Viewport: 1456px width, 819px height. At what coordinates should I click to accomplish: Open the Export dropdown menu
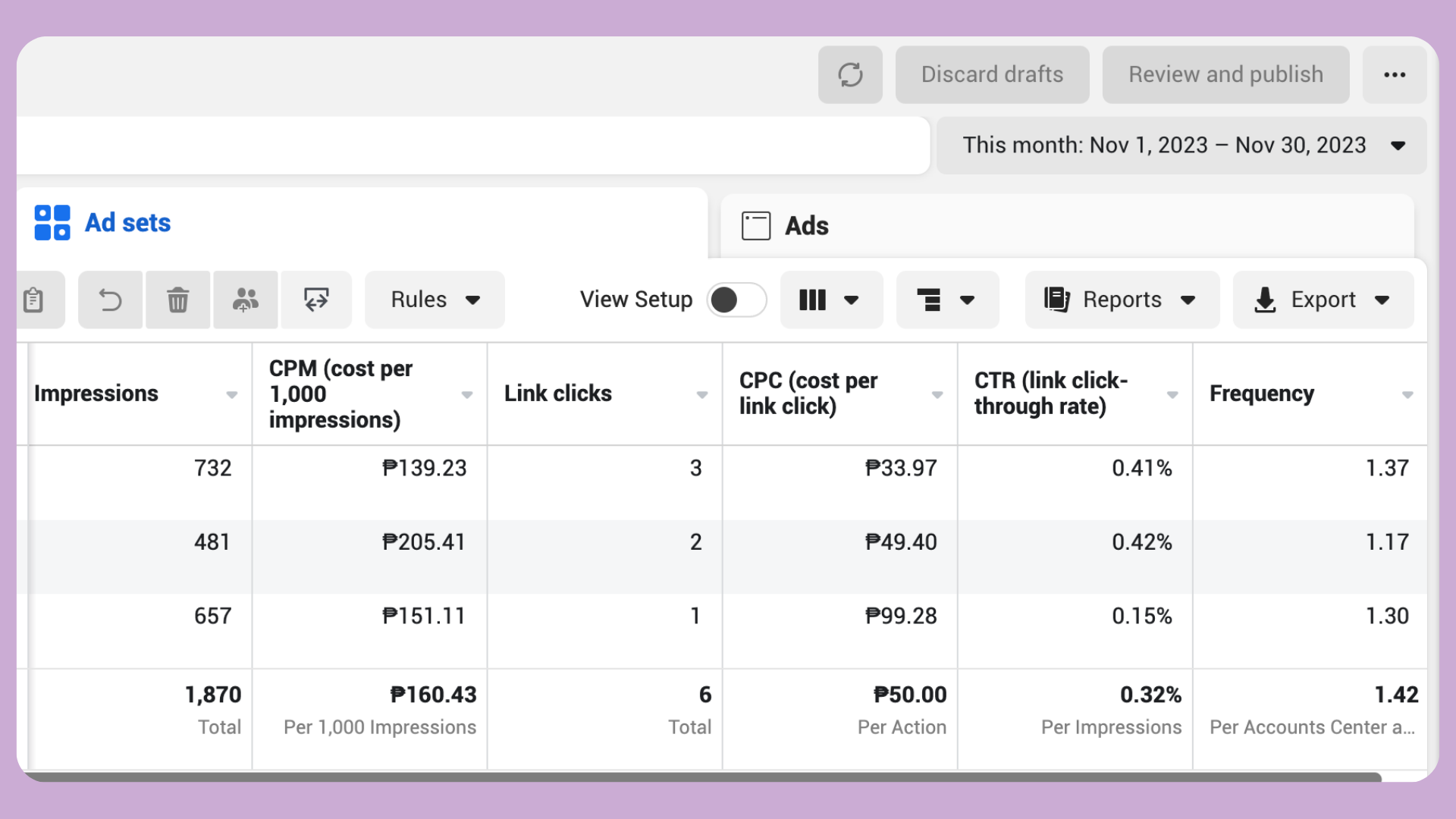pos(1323,300)
